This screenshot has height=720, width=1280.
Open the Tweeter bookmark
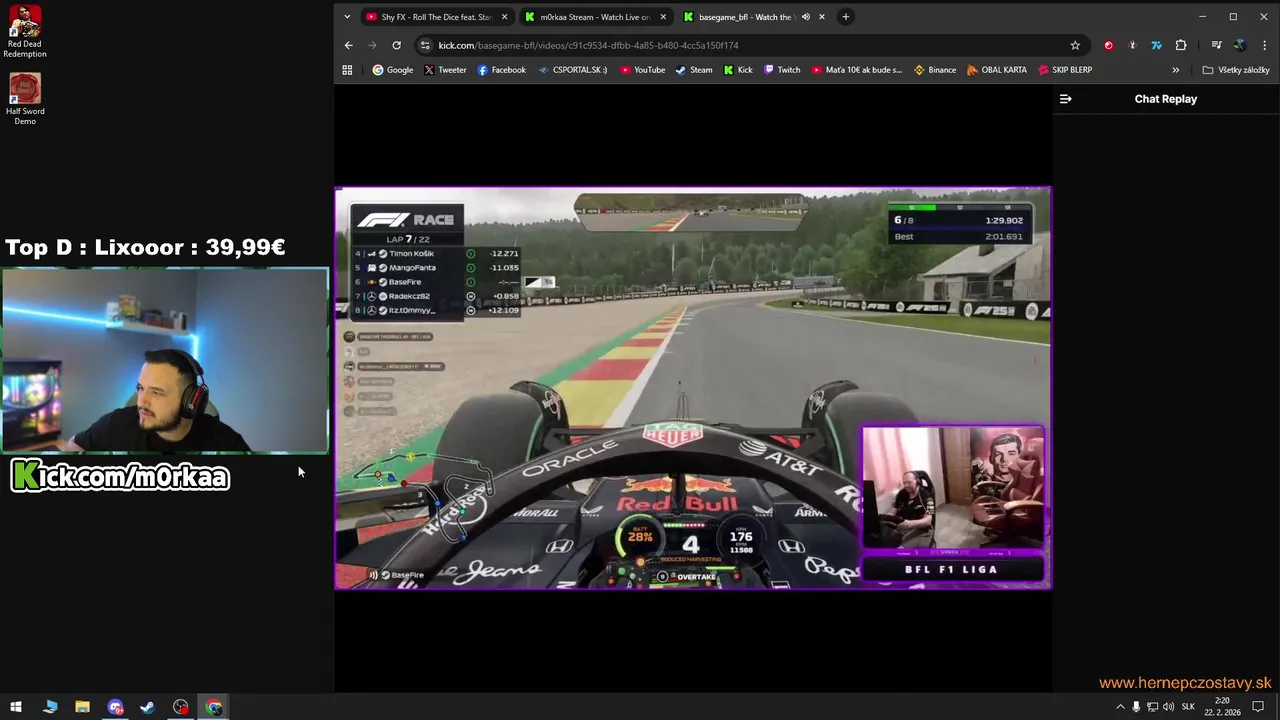coord(445,70)
